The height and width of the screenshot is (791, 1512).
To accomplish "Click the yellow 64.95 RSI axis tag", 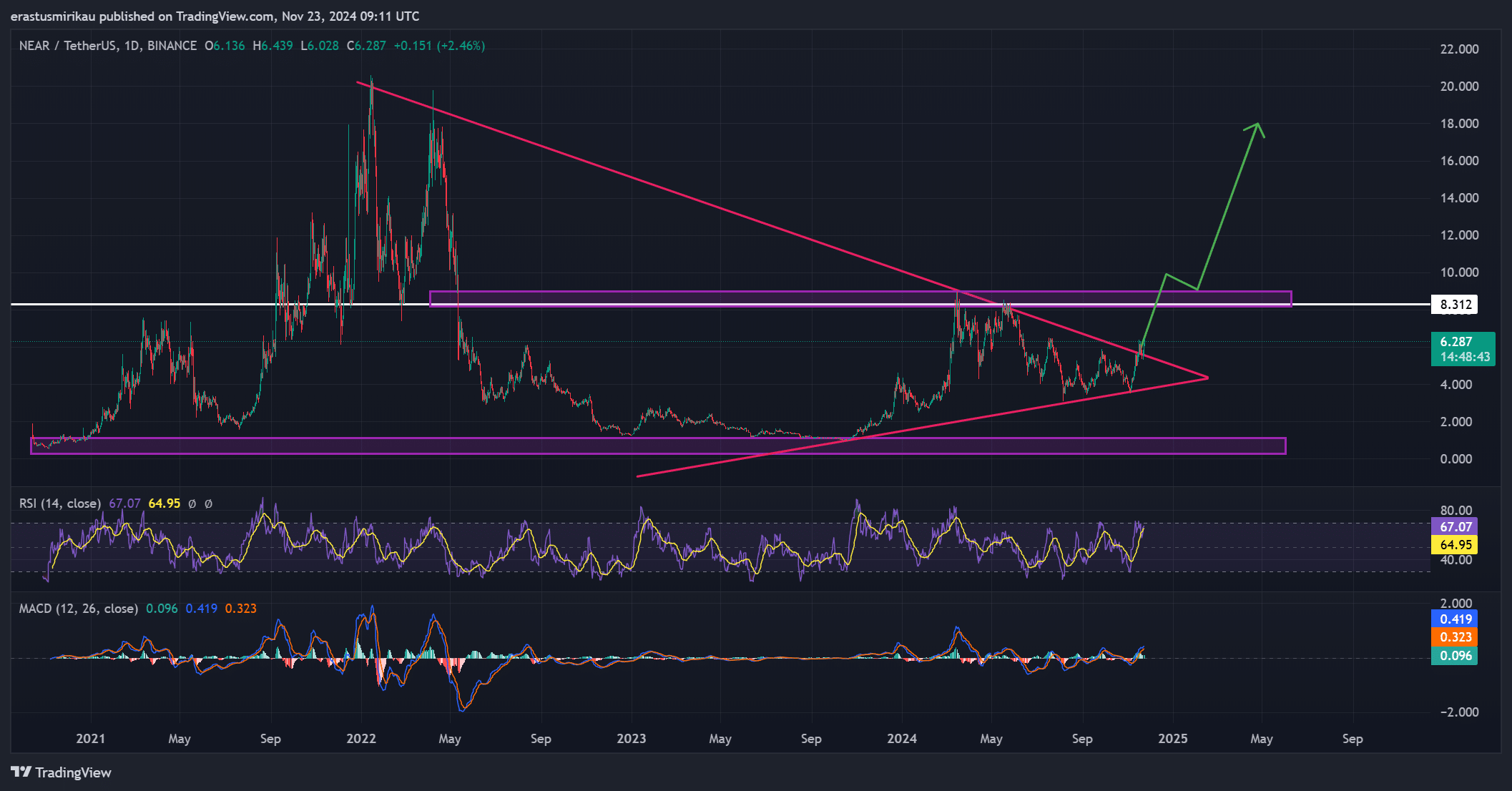I will pyautogui.click(x=1455, y=545).
